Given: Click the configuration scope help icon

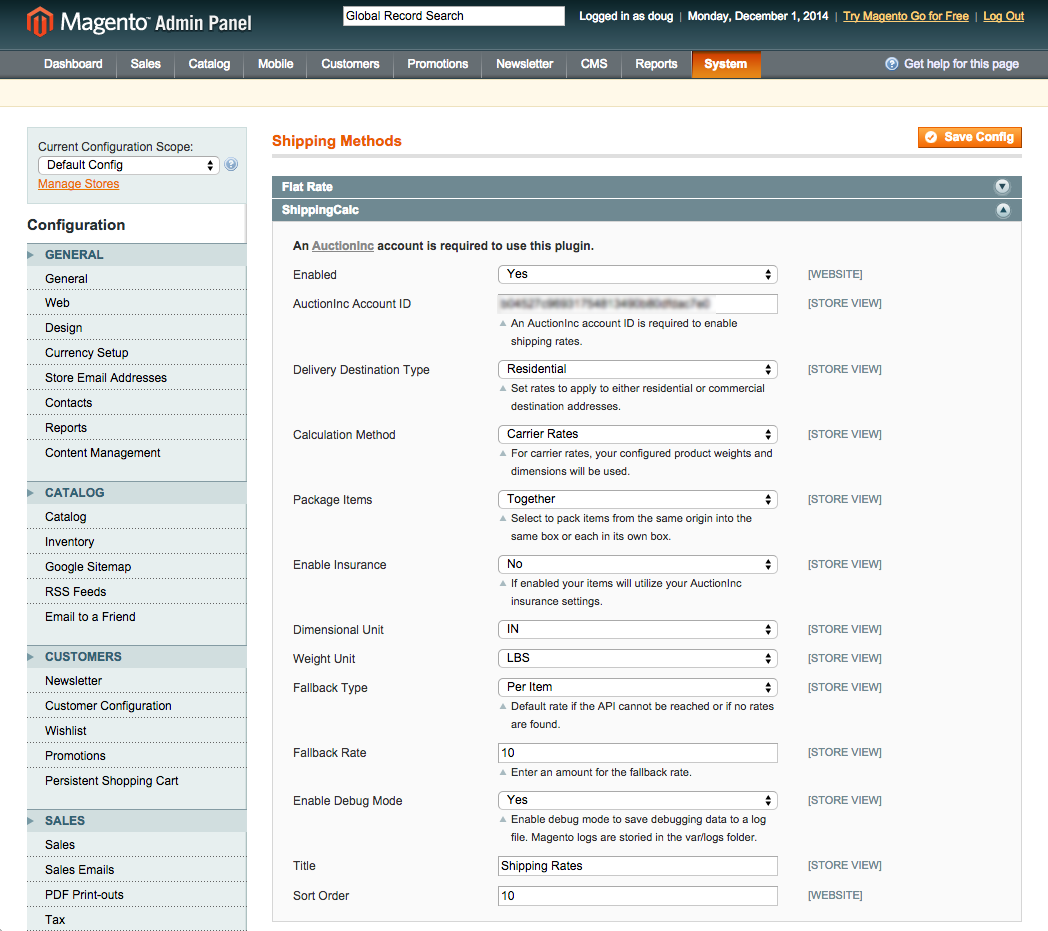Looking at the screenshot, I should (231, 164).
